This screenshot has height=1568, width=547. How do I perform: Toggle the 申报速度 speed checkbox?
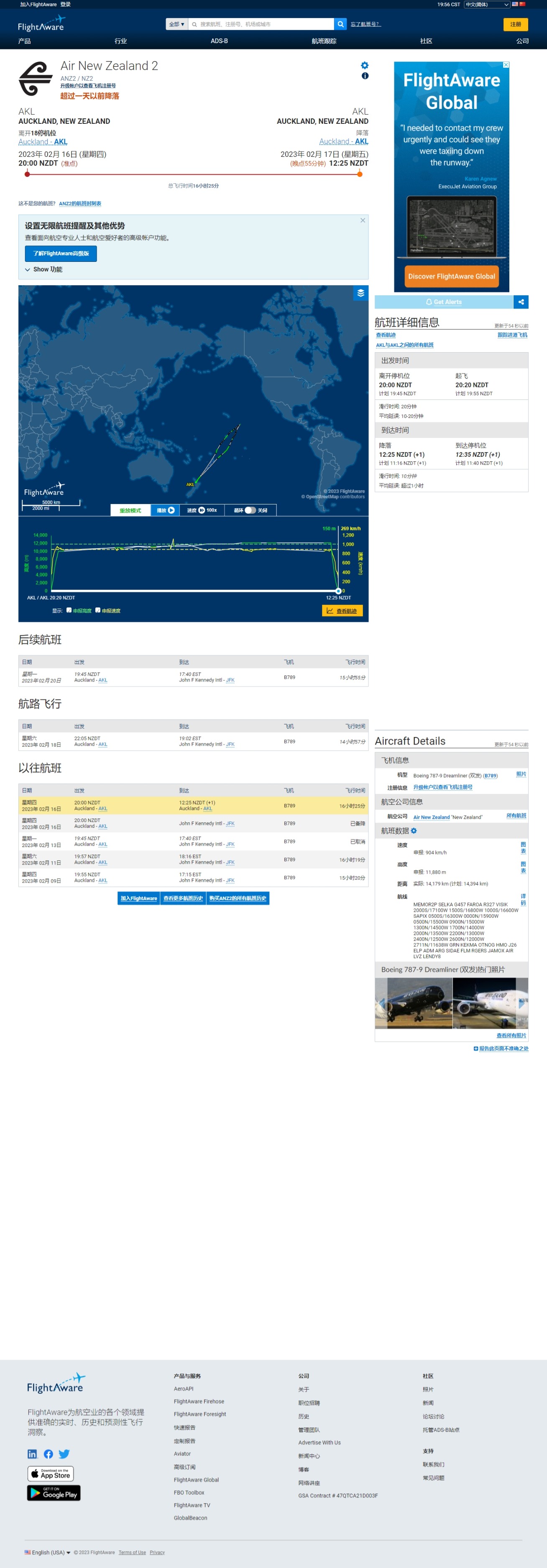(x=98, y=610)
